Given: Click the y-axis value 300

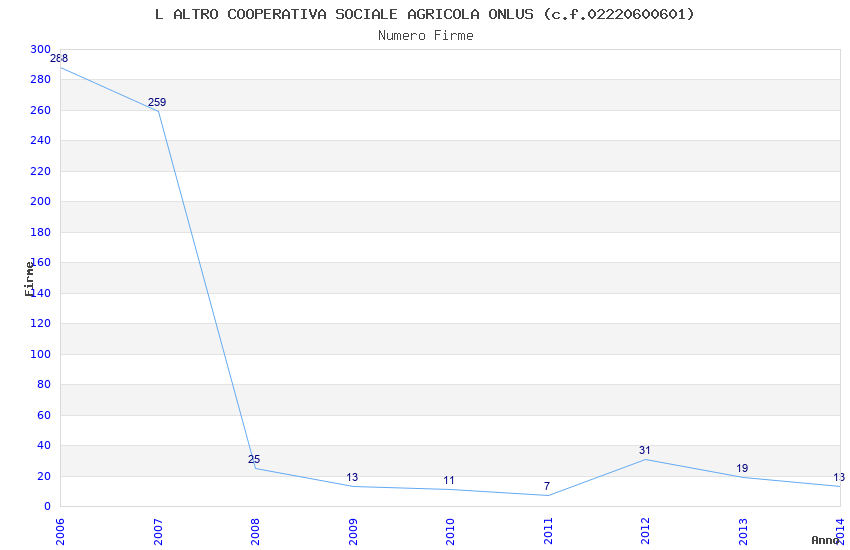Looking at the screenshot, I should pos(41,49).
